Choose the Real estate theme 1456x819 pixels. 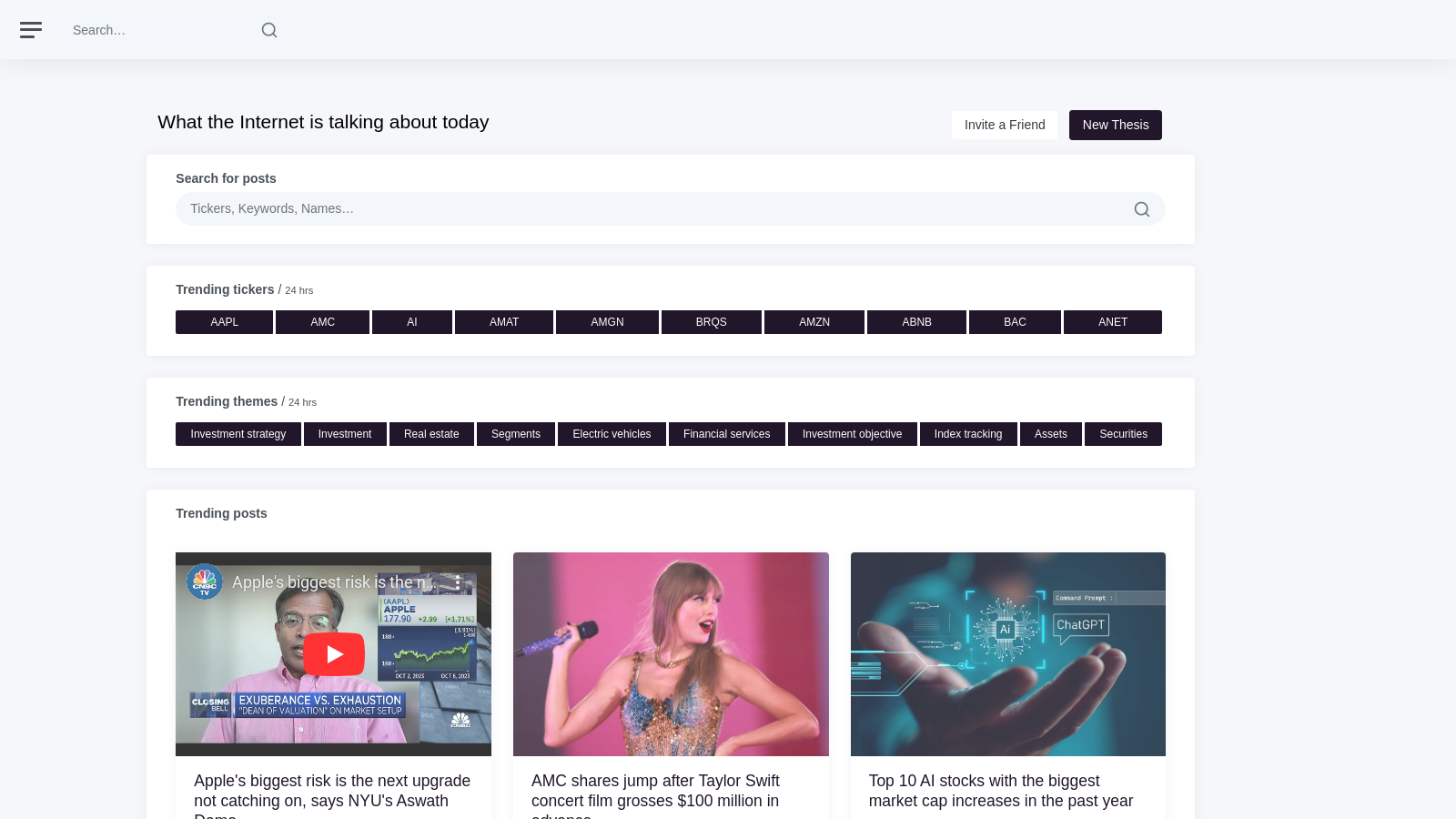431,434
